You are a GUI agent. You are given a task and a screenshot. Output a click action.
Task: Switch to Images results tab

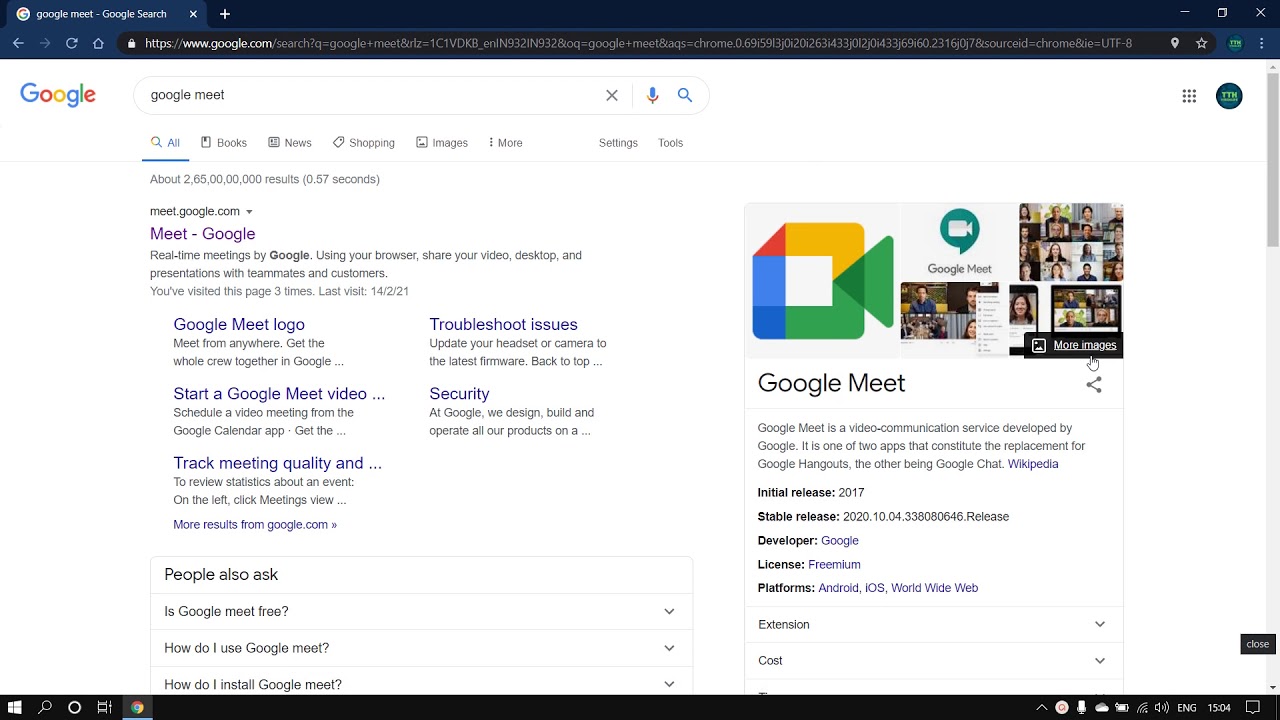pos(442,143)
